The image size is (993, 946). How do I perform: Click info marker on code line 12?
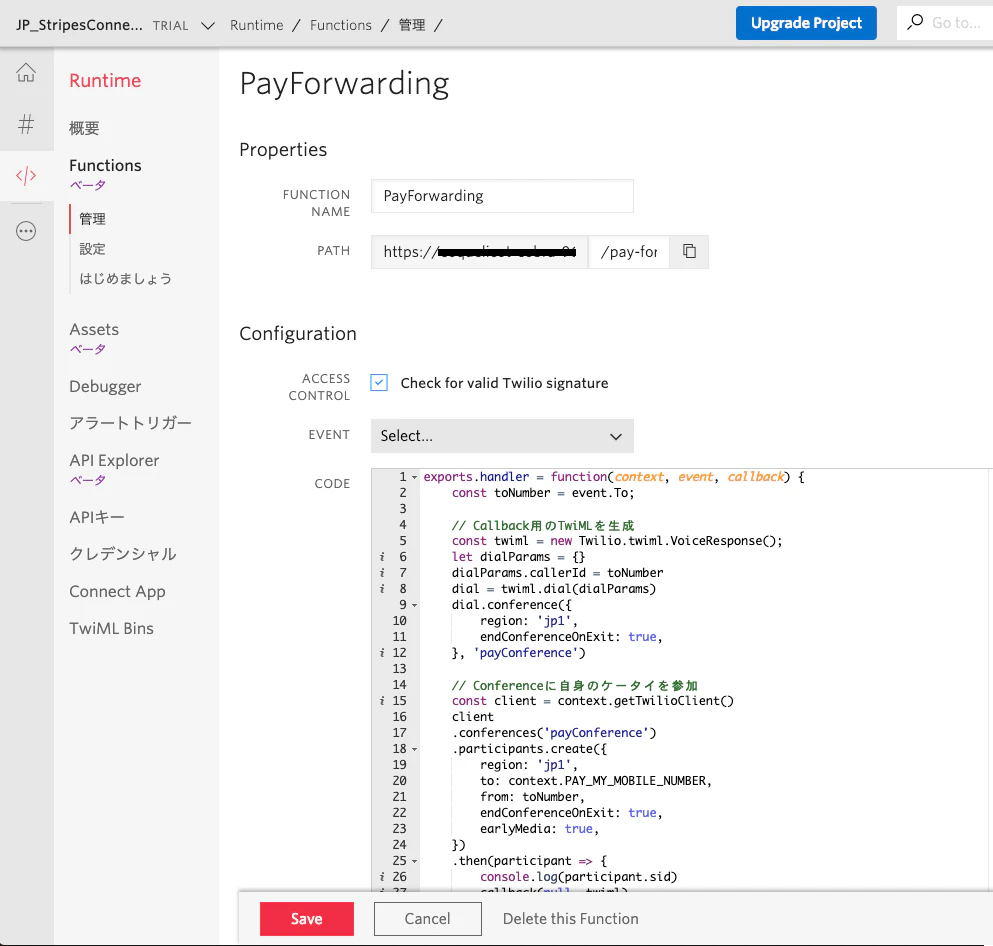(382, 653)
